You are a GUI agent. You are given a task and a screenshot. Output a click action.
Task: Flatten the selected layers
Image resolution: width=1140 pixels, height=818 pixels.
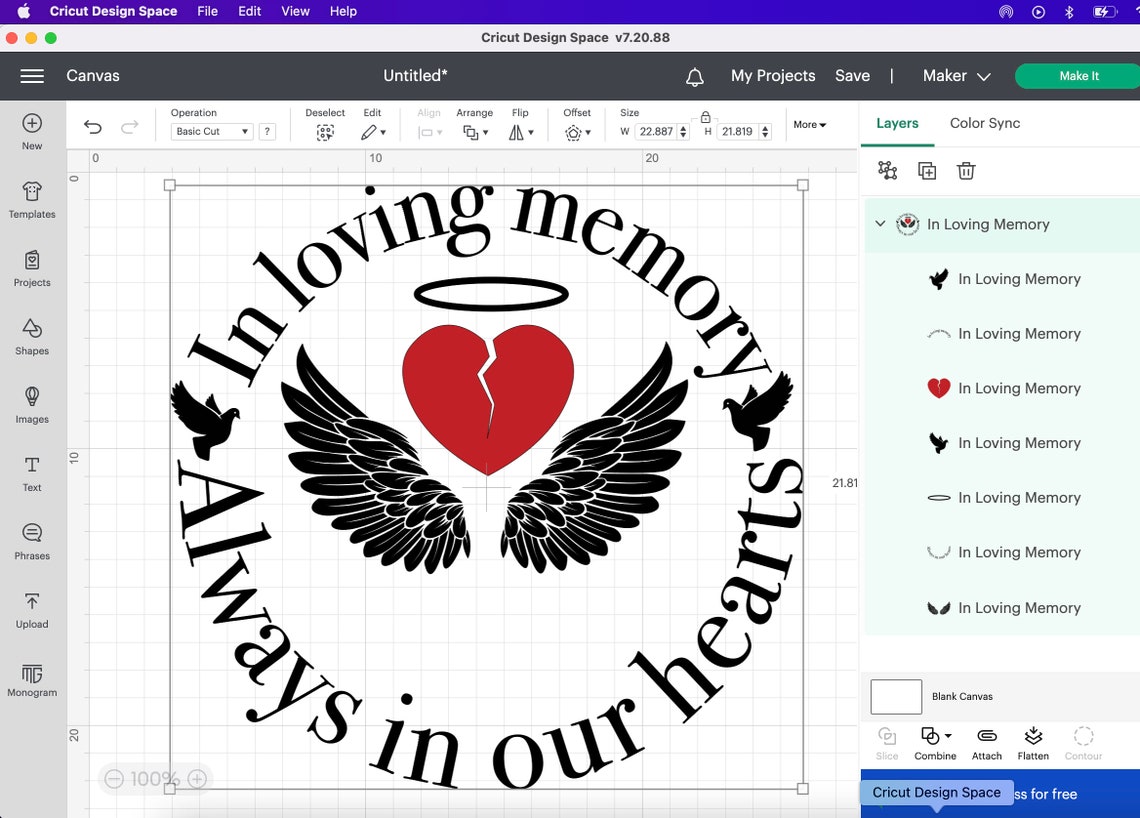point(1033,742)
